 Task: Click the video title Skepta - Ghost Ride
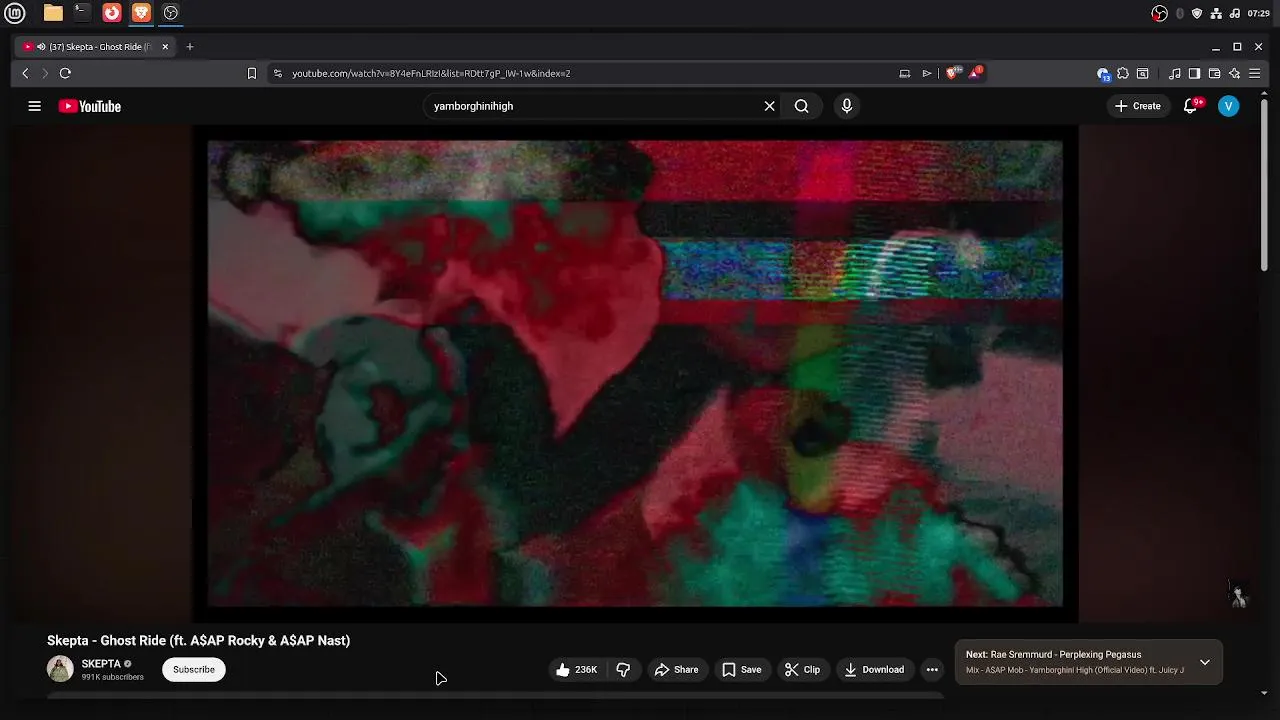[198, 641]
